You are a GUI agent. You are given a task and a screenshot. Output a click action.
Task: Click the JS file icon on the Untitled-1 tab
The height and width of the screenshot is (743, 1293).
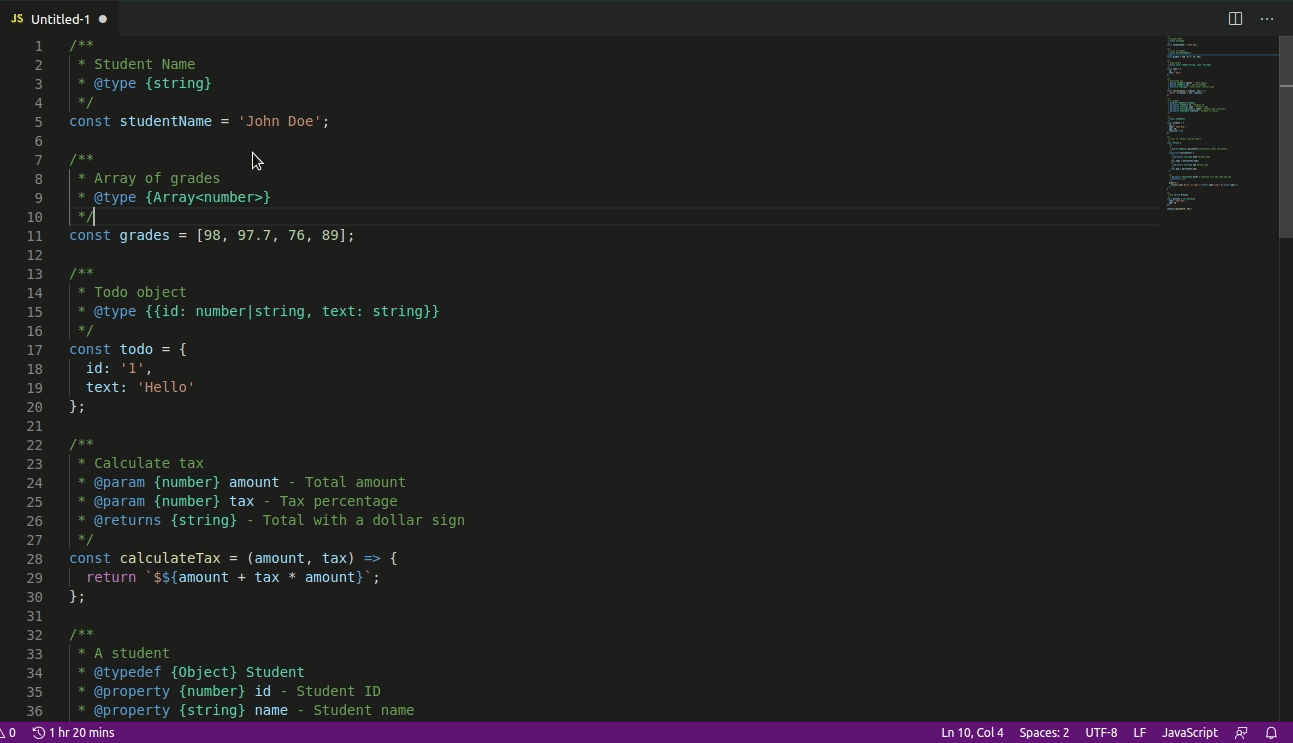point(17,19)
